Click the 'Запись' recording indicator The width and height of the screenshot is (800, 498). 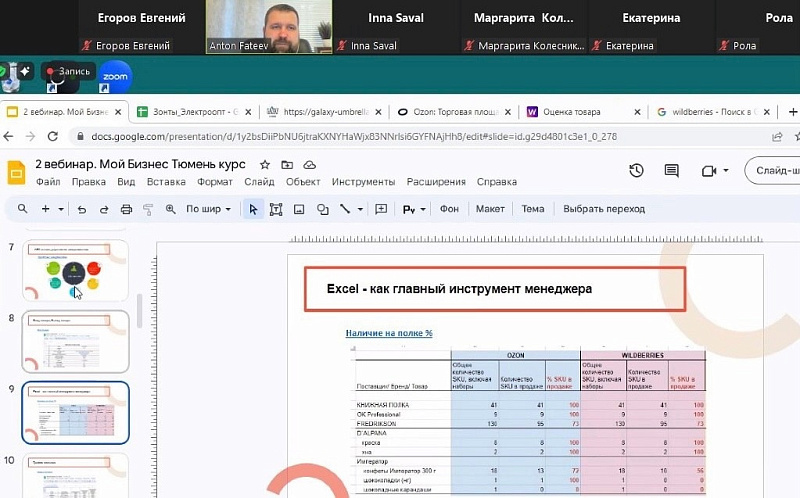click(x=68, y=72)
